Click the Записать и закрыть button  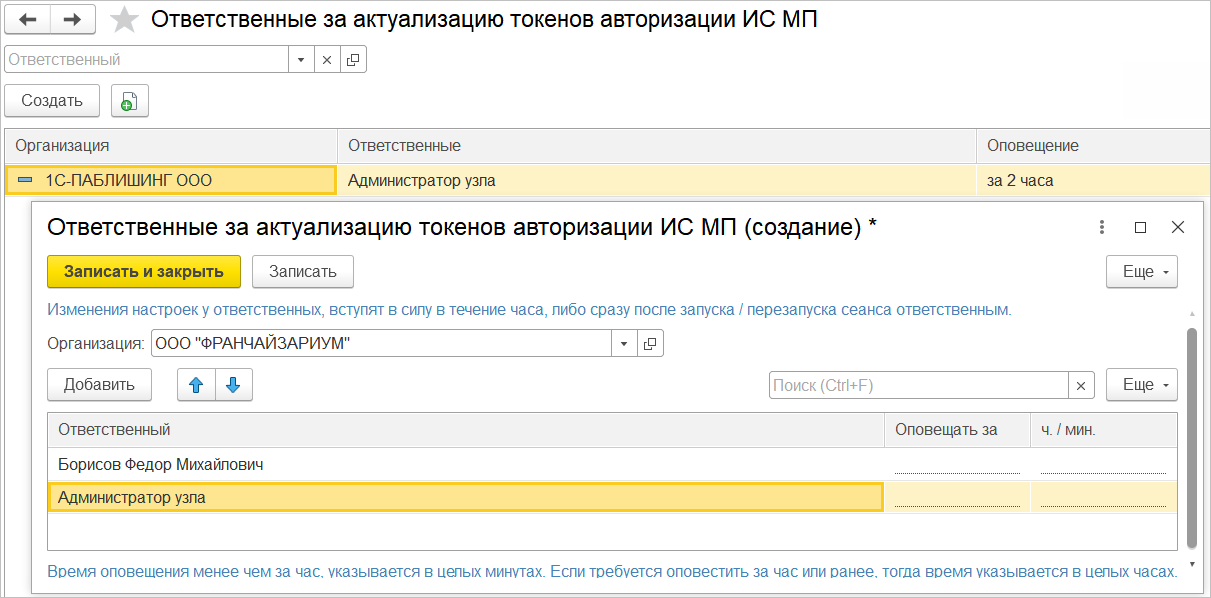[x=143, y=272]
